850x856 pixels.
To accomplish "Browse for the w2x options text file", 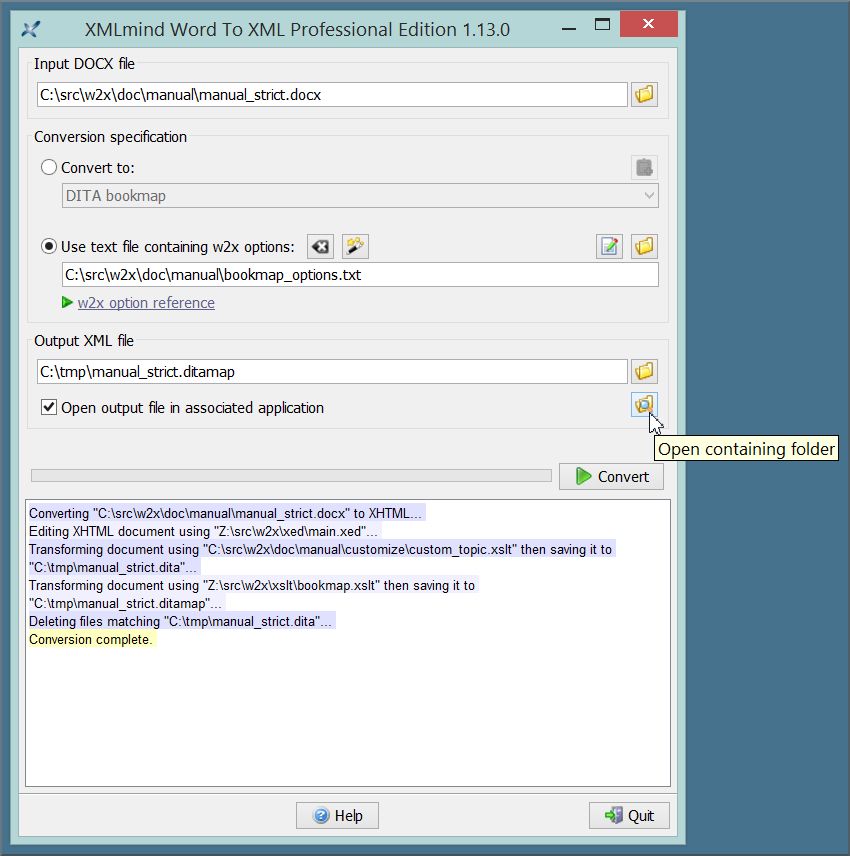I will pos(644,247).
